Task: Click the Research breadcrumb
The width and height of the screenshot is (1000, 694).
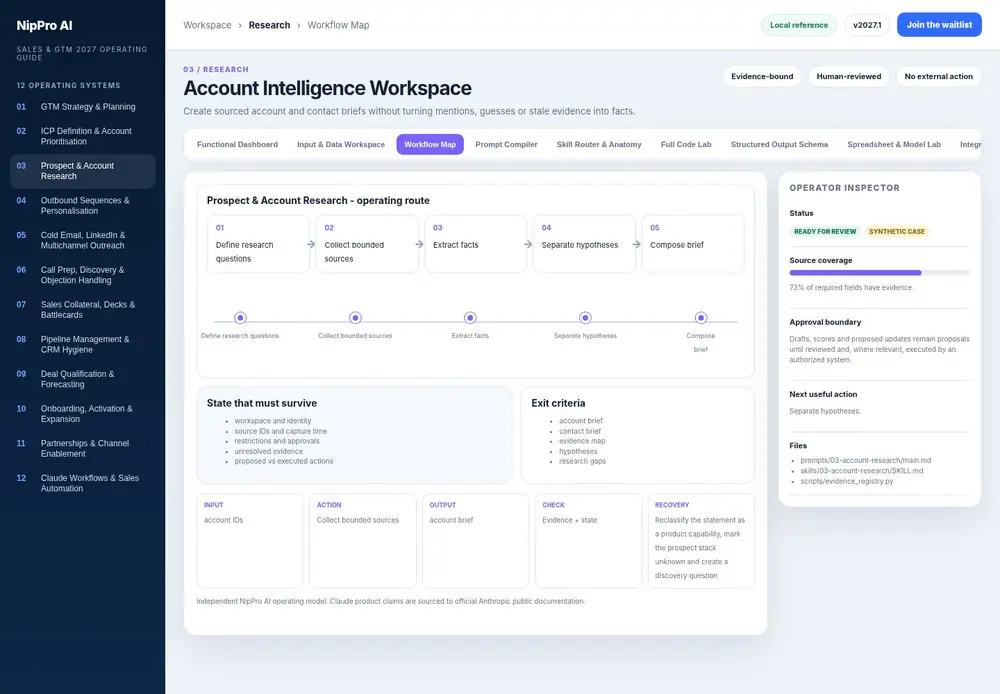Action: [269, 26]
